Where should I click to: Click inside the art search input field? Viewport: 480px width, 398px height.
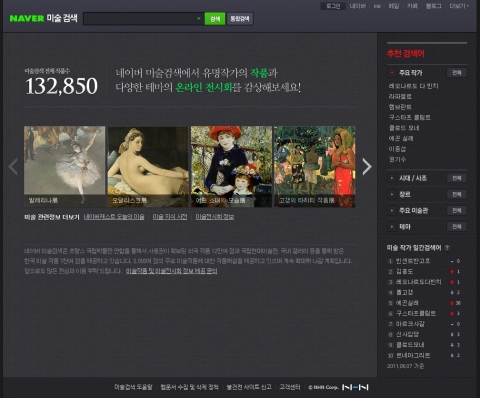(140, 19)
